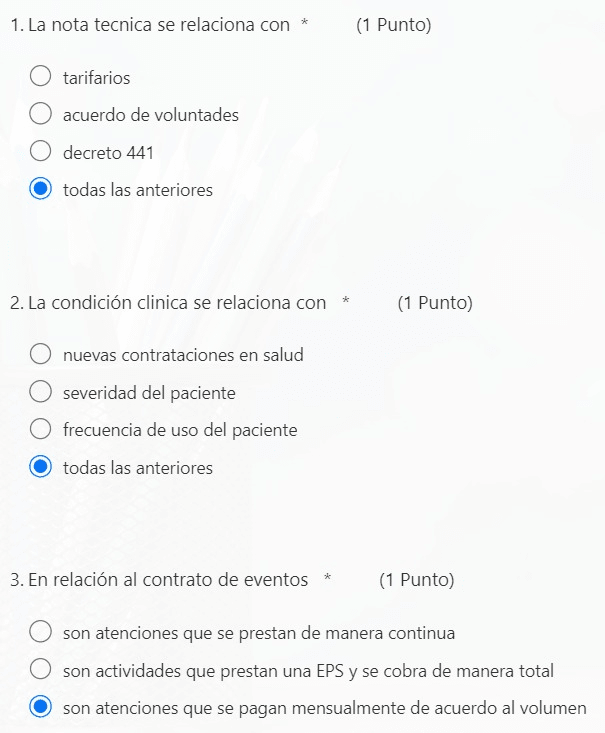Click 'La condición clinica se relaciona con' question text
The image size is (605, 733).
pos(176,302)
